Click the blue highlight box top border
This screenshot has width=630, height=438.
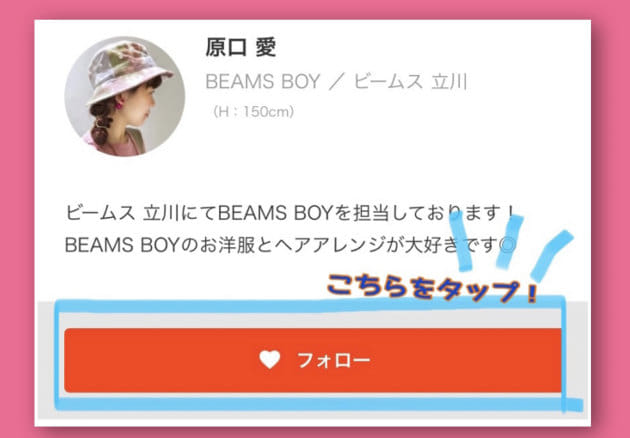(309, 305)
